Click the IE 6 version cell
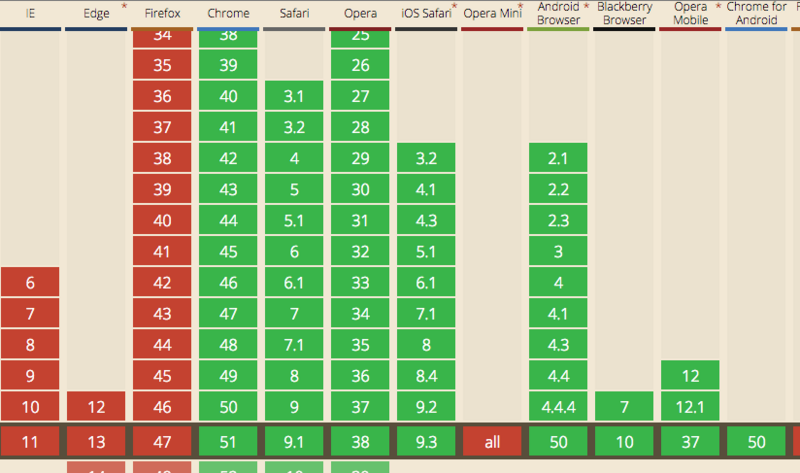 tap(30, 282)
